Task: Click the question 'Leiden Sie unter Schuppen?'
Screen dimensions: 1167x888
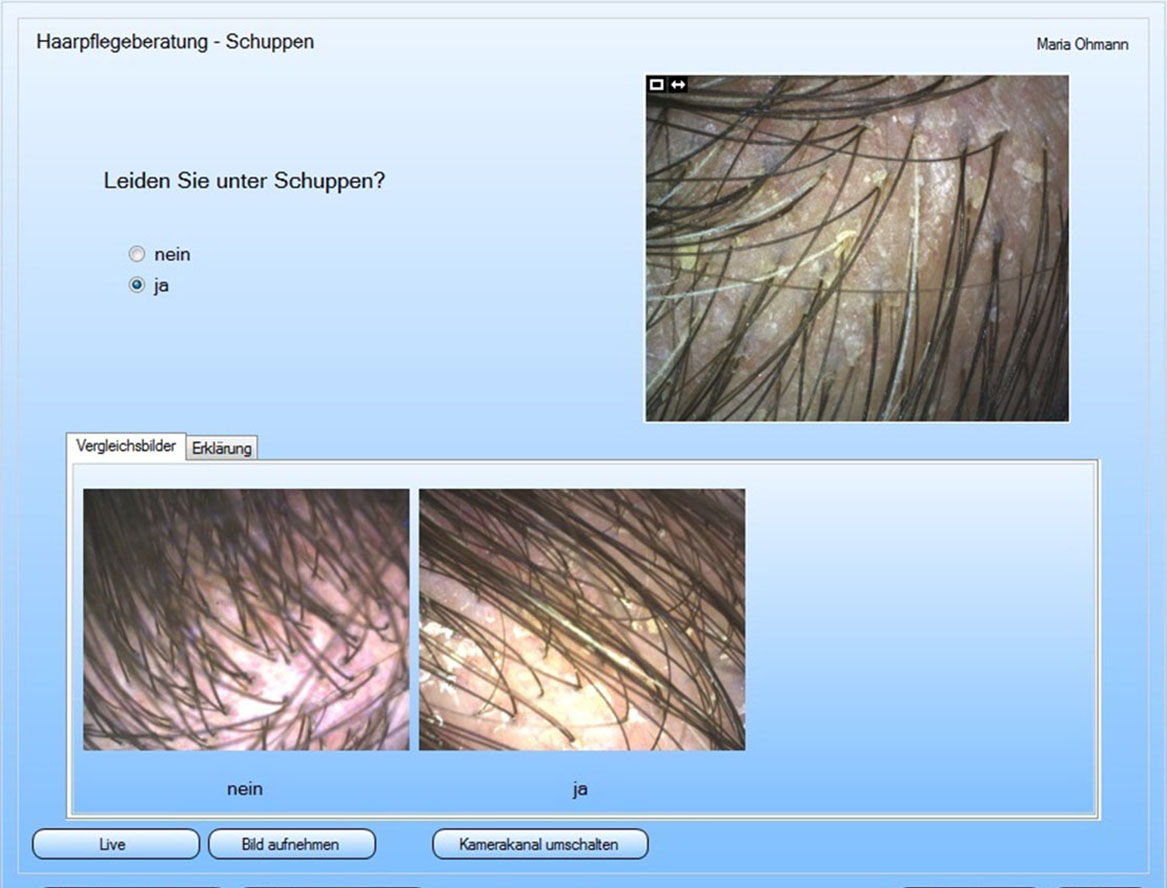Action: click(244, 181)
